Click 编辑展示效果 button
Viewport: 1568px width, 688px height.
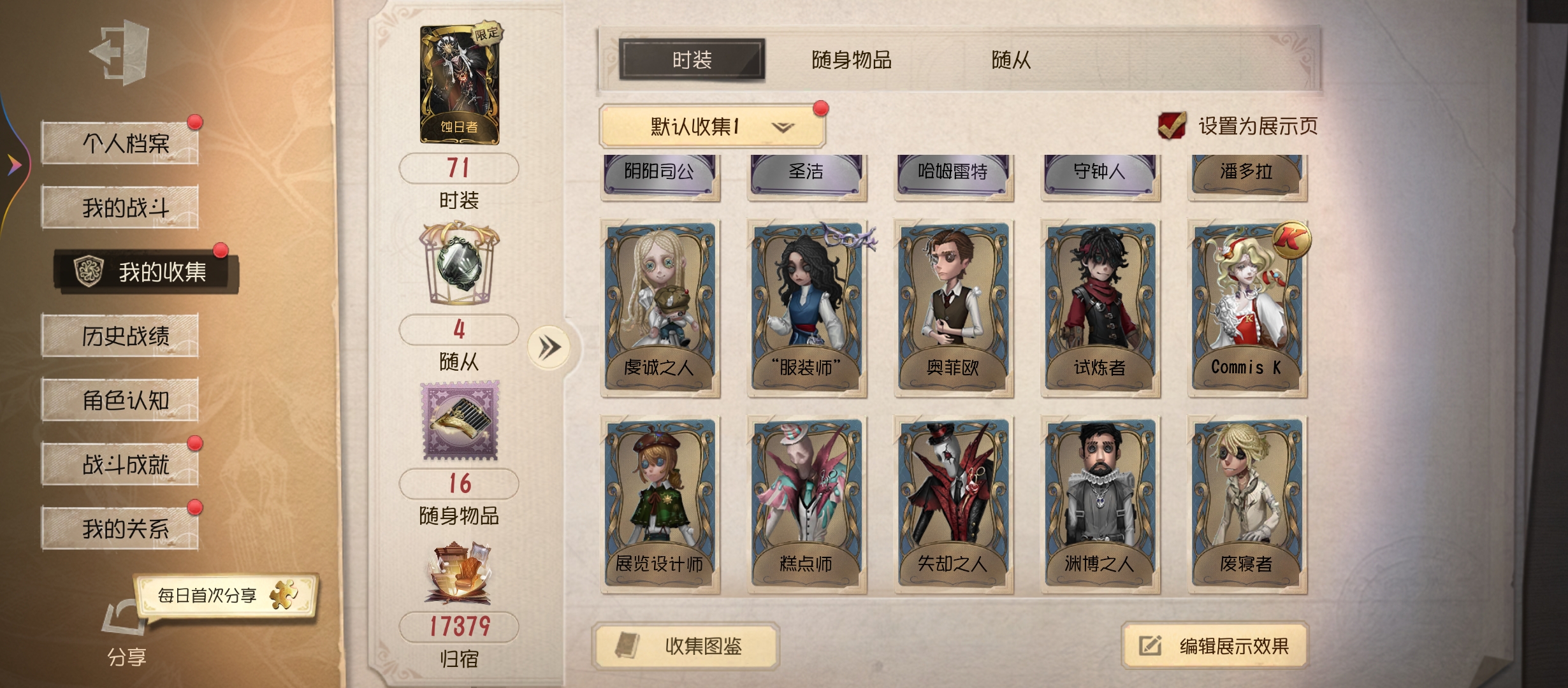tap(1215, 646)
